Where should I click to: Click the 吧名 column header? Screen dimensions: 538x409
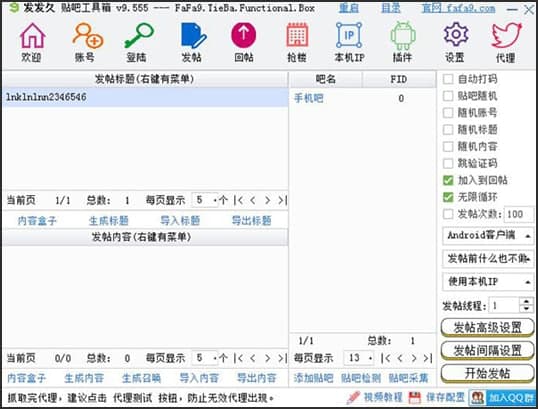[326, 80]
